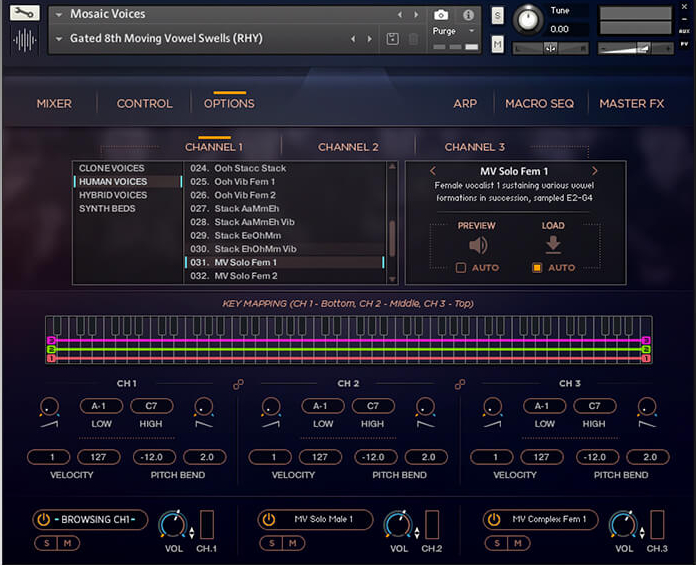Go to next voice with right arrow in info panel
Viewport: 696px width, 565px height.
click(594, 171)
